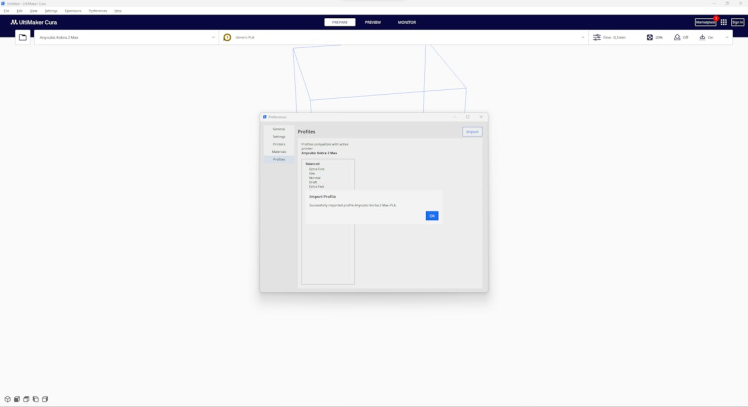
Task: Click the Fine - 0.1mm profile label
Action: pos(614,37)
